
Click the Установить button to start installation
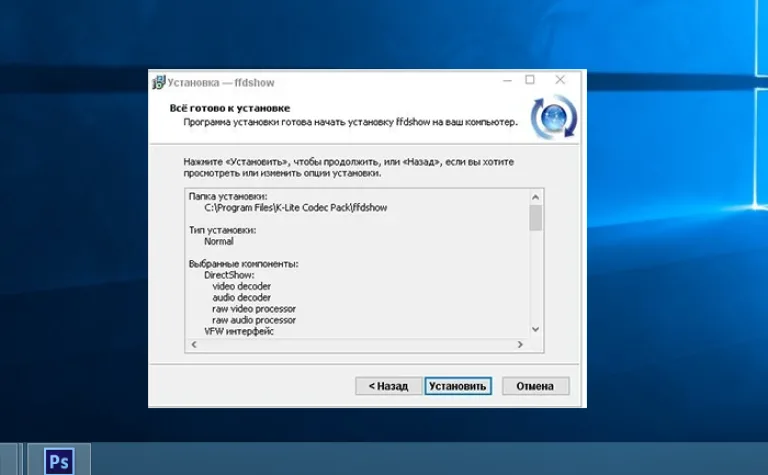pyautogui.click(x=458, y=386)
